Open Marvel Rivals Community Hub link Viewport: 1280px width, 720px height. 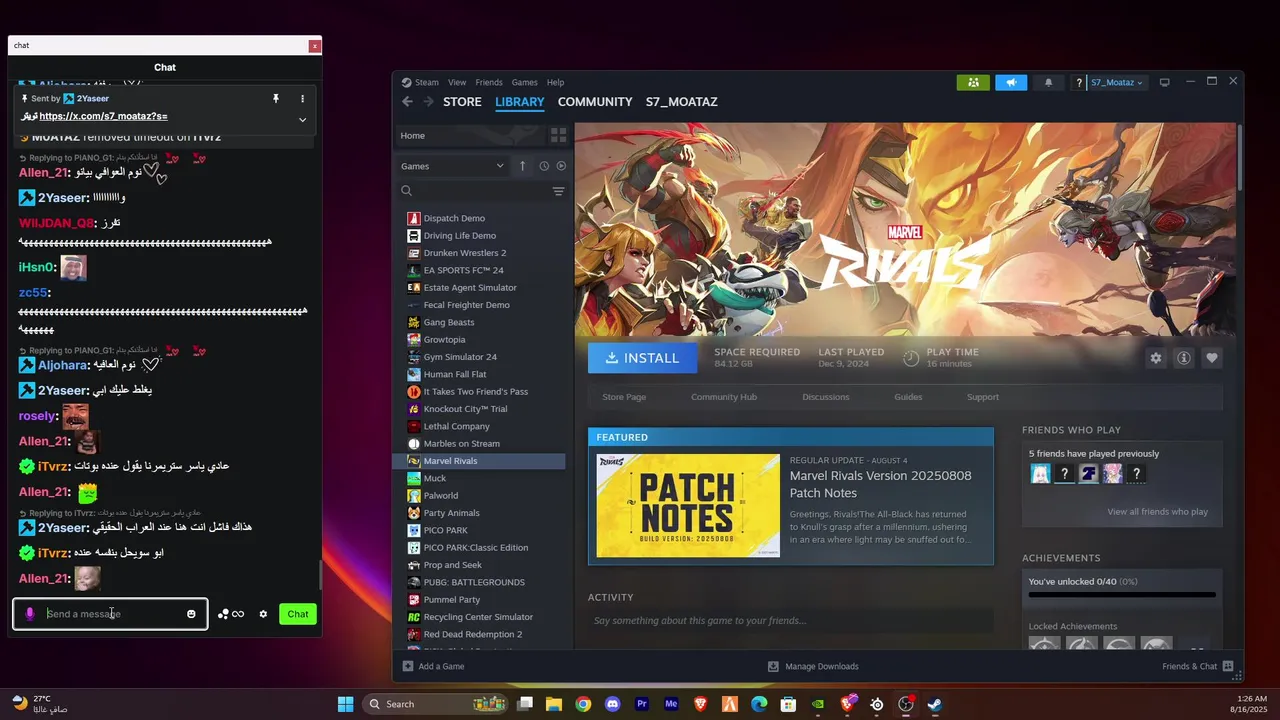point(724,397)
